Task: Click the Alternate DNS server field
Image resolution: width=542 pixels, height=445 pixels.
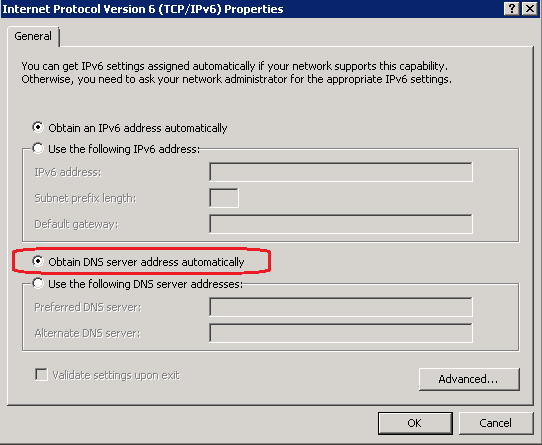Action: point(341,333)
